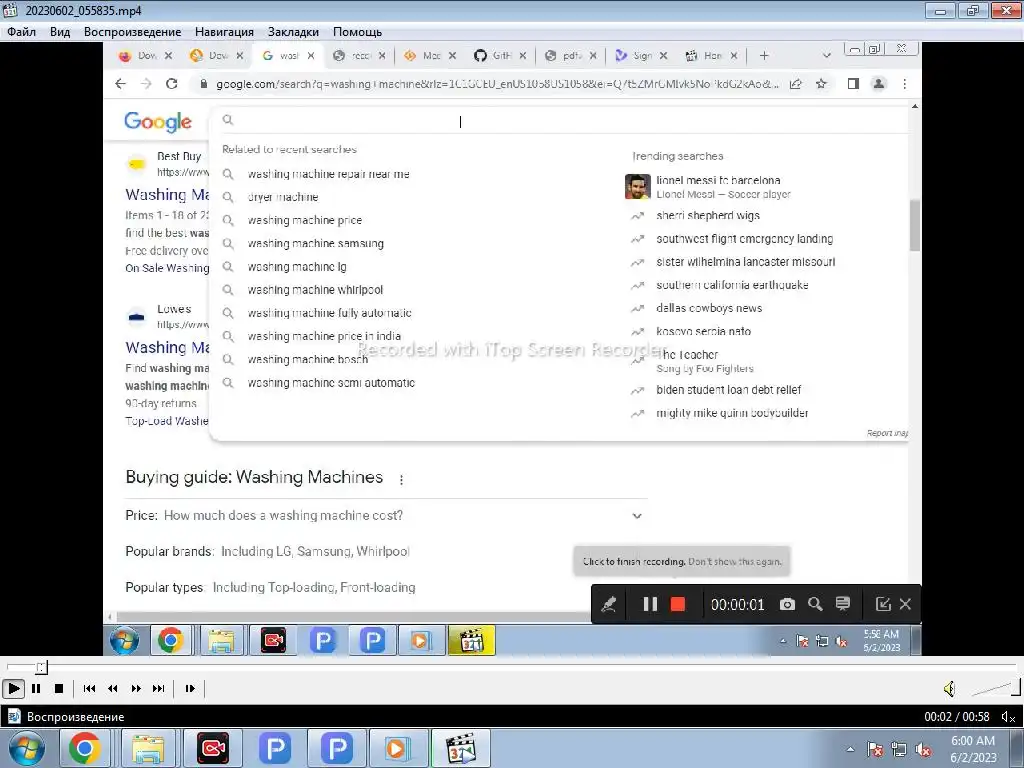Step one frame forward
This screenshot has width=1024, height=768.
pyautogui.click(x=190, y=688)
